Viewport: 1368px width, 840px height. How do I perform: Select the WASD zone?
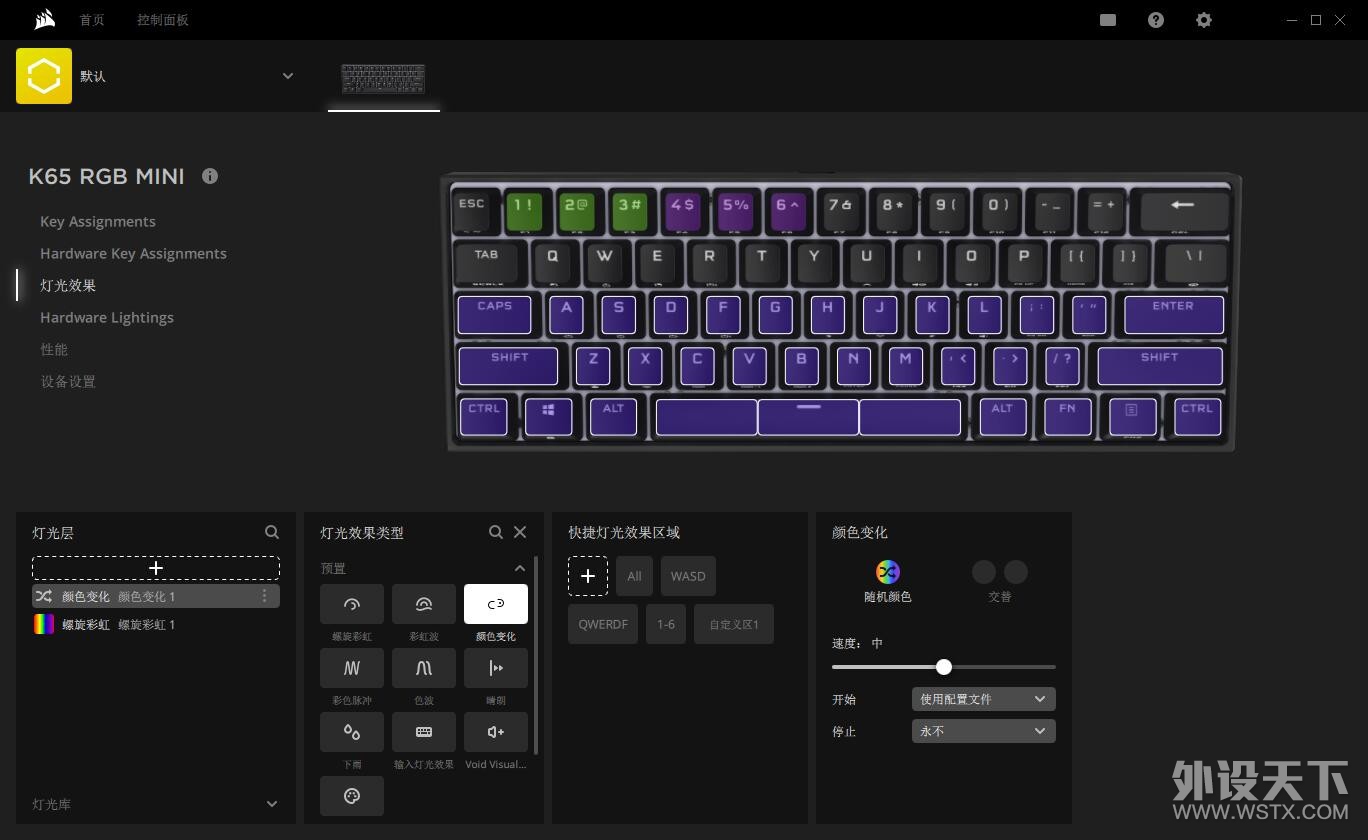point(688,576)
